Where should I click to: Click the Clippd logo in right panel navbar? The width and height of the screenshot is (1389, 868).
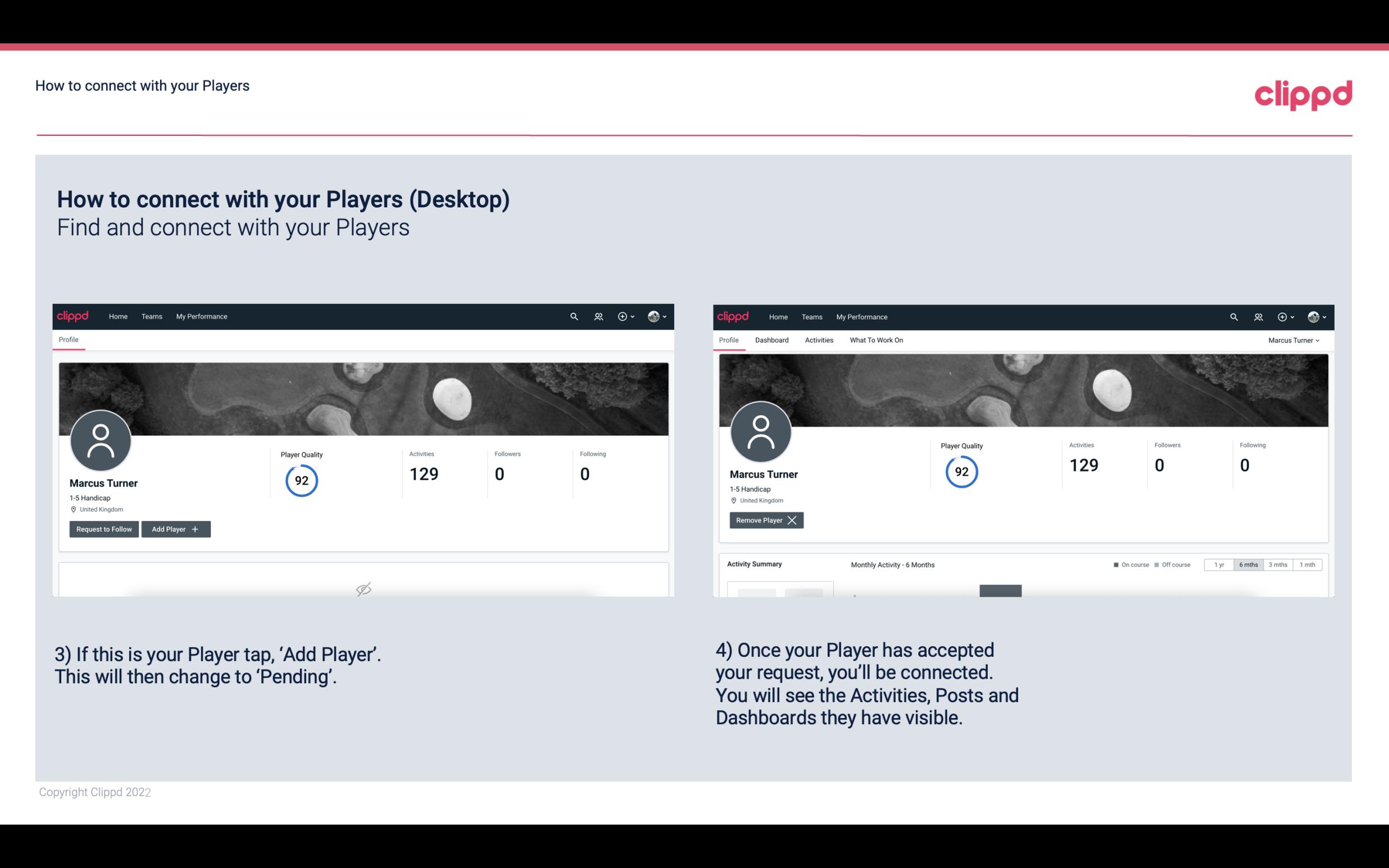[x=733, y=316]
